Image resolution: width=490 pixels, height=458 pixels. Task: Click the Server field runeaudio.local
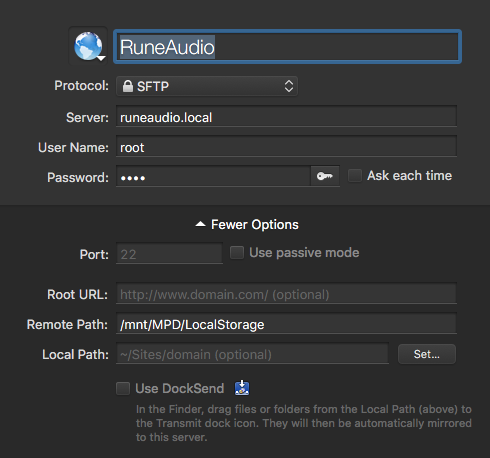pos(286,116)
